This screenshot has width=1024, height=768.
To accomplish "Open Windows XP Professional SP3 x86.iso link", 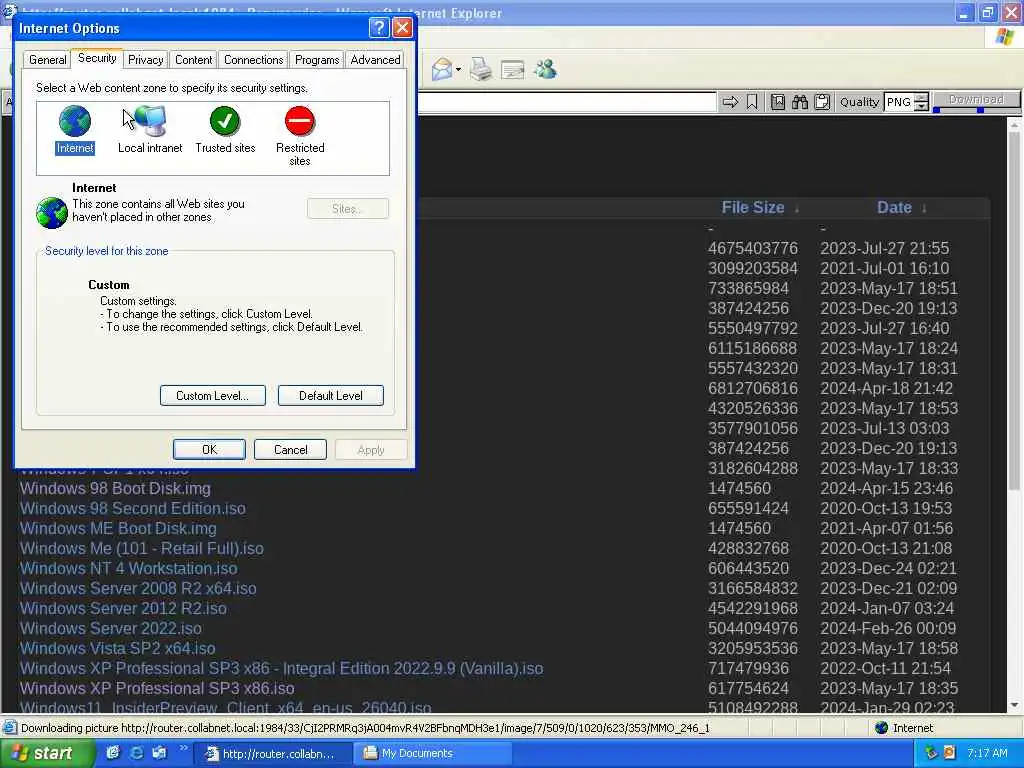I will click(x=157, y=688).
